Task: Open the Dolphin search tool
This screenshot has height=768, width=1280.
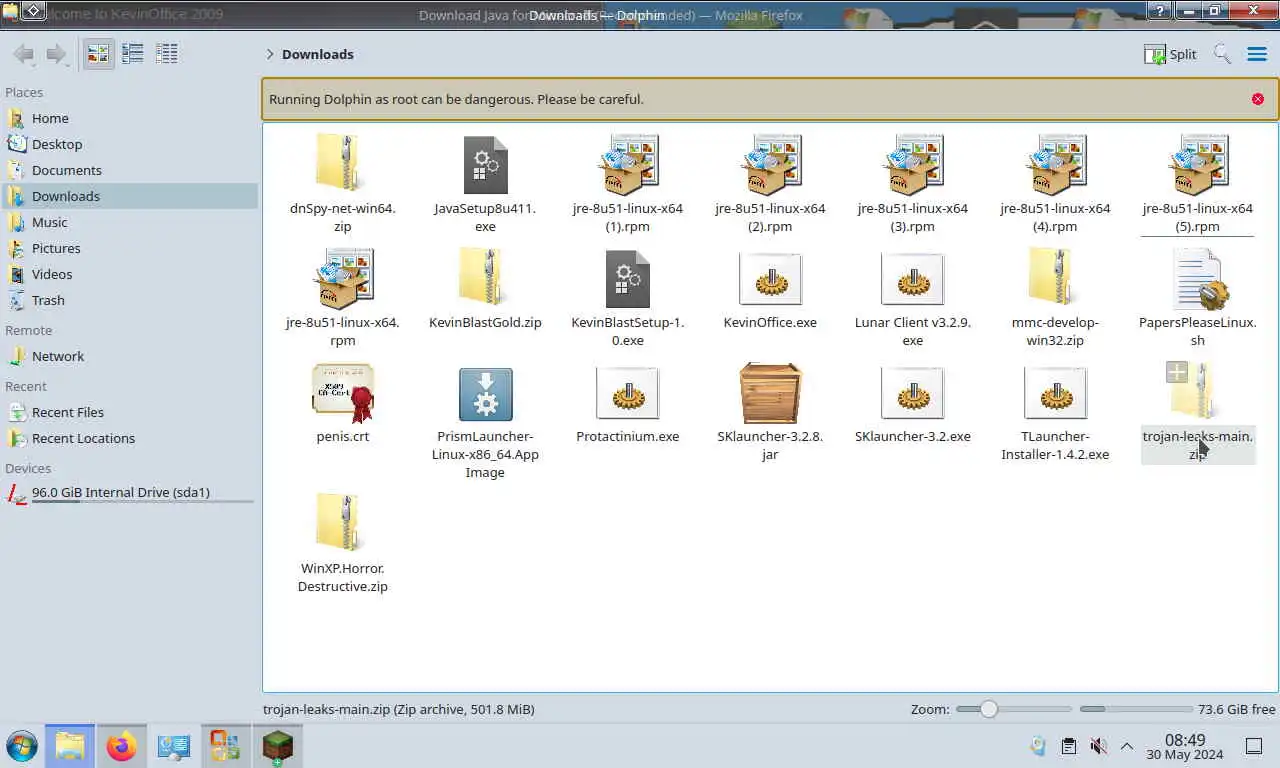Action: 1222,54
